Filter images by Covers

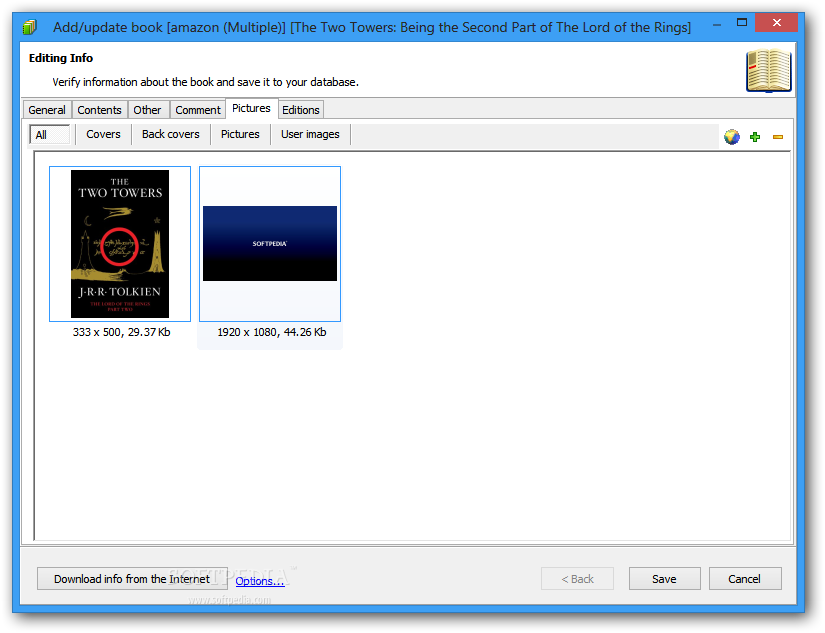pyautogui.click(x=103, y=134)
